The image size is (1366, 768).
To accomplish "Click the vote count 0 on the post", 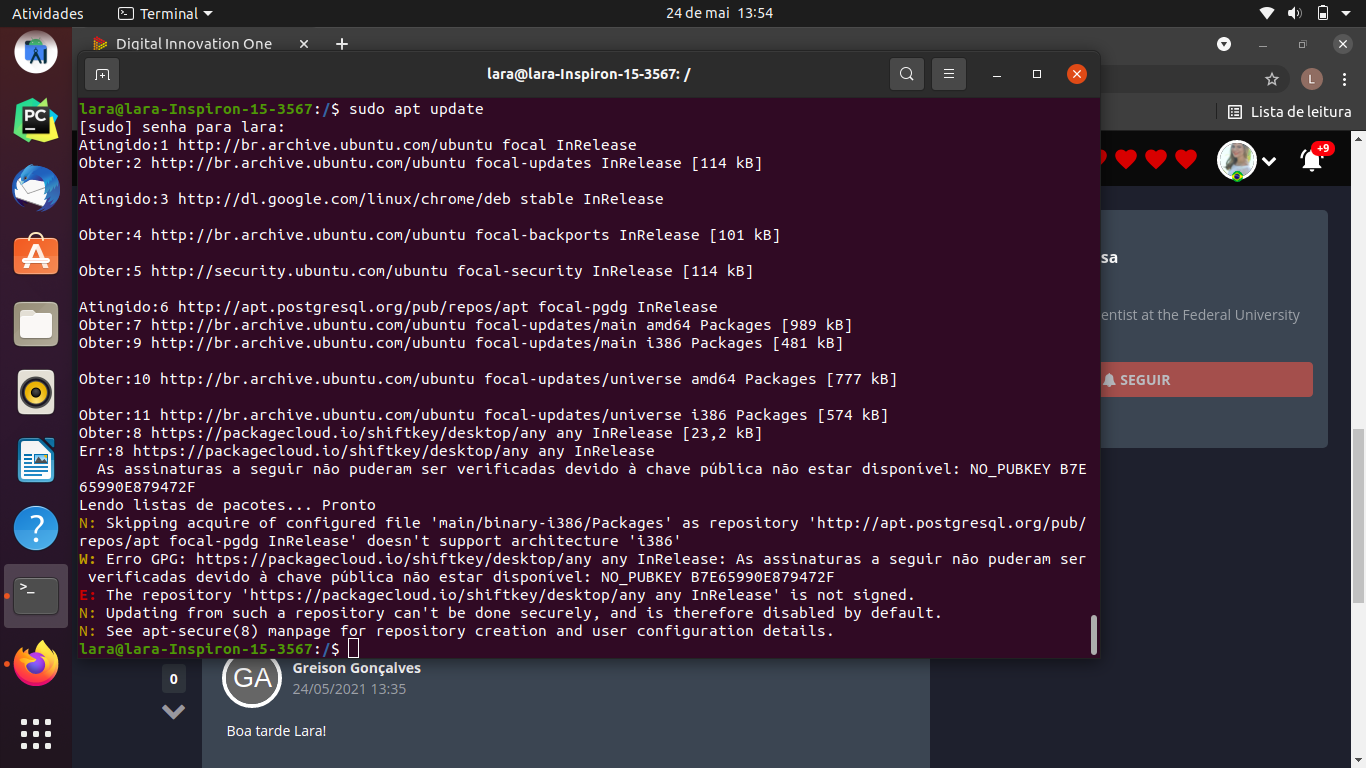I will tap(174, 679).
